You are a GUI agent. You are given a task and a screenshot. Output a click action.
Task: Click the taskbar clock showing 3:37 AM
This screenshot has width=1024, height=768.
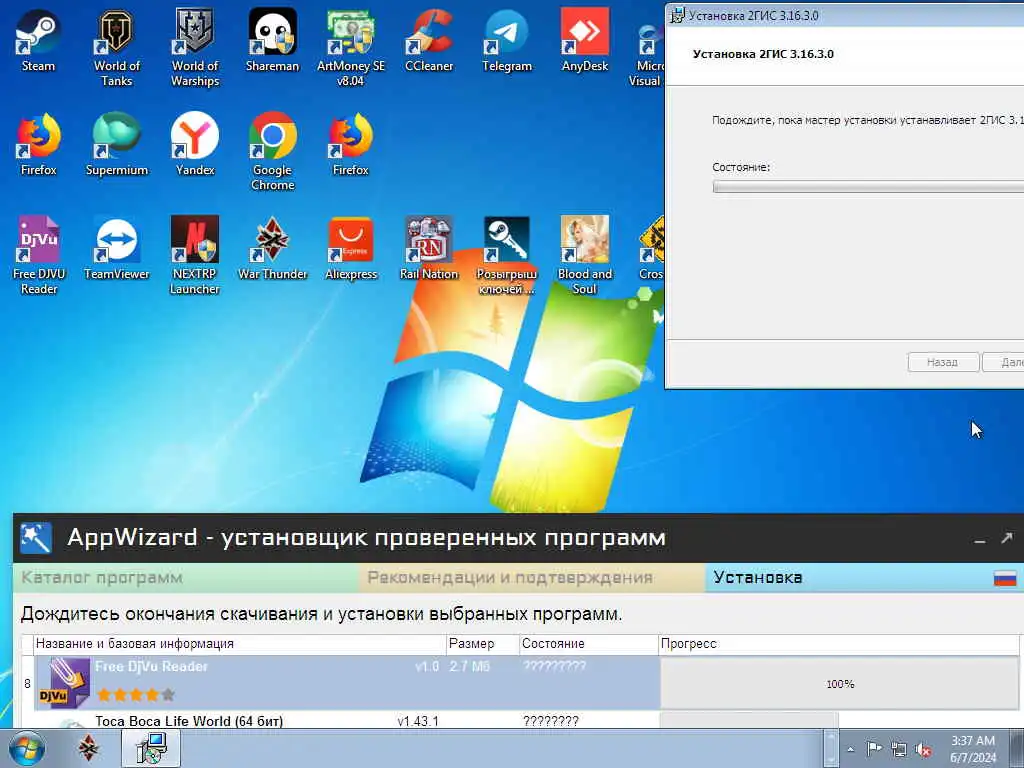[973, 749]
